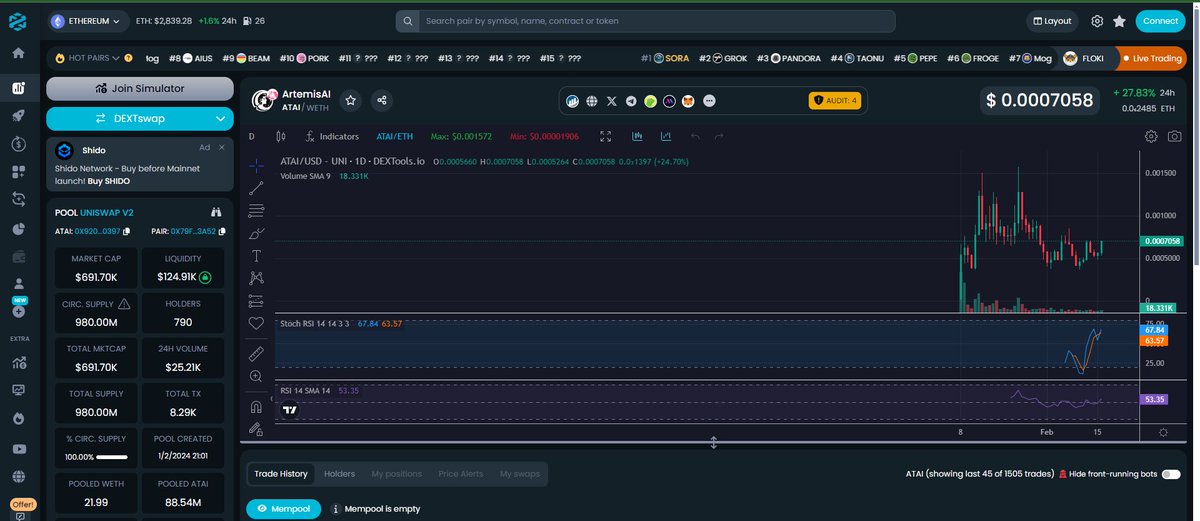Toggle Live Trading mode
Screen dimensions: 1200x521
(1153, 58)
